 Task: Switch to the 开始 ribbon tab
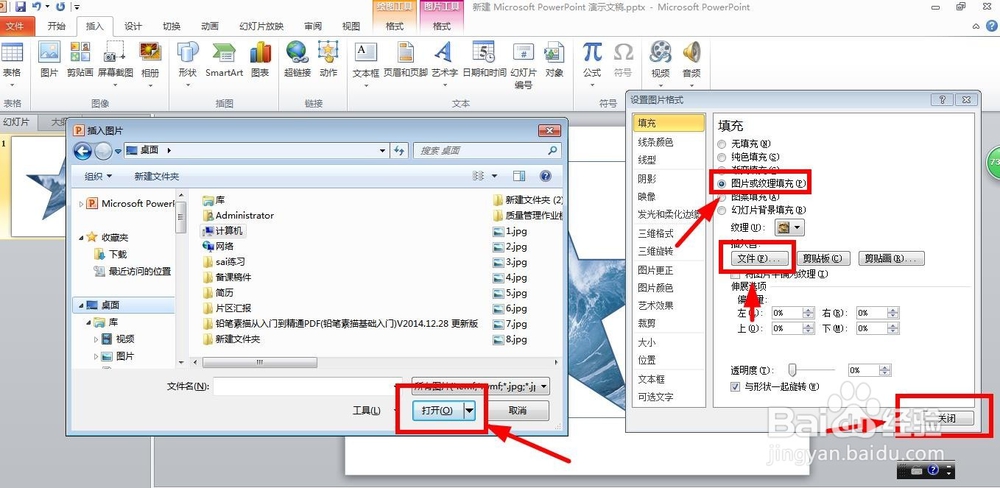[x=57, y=26]
